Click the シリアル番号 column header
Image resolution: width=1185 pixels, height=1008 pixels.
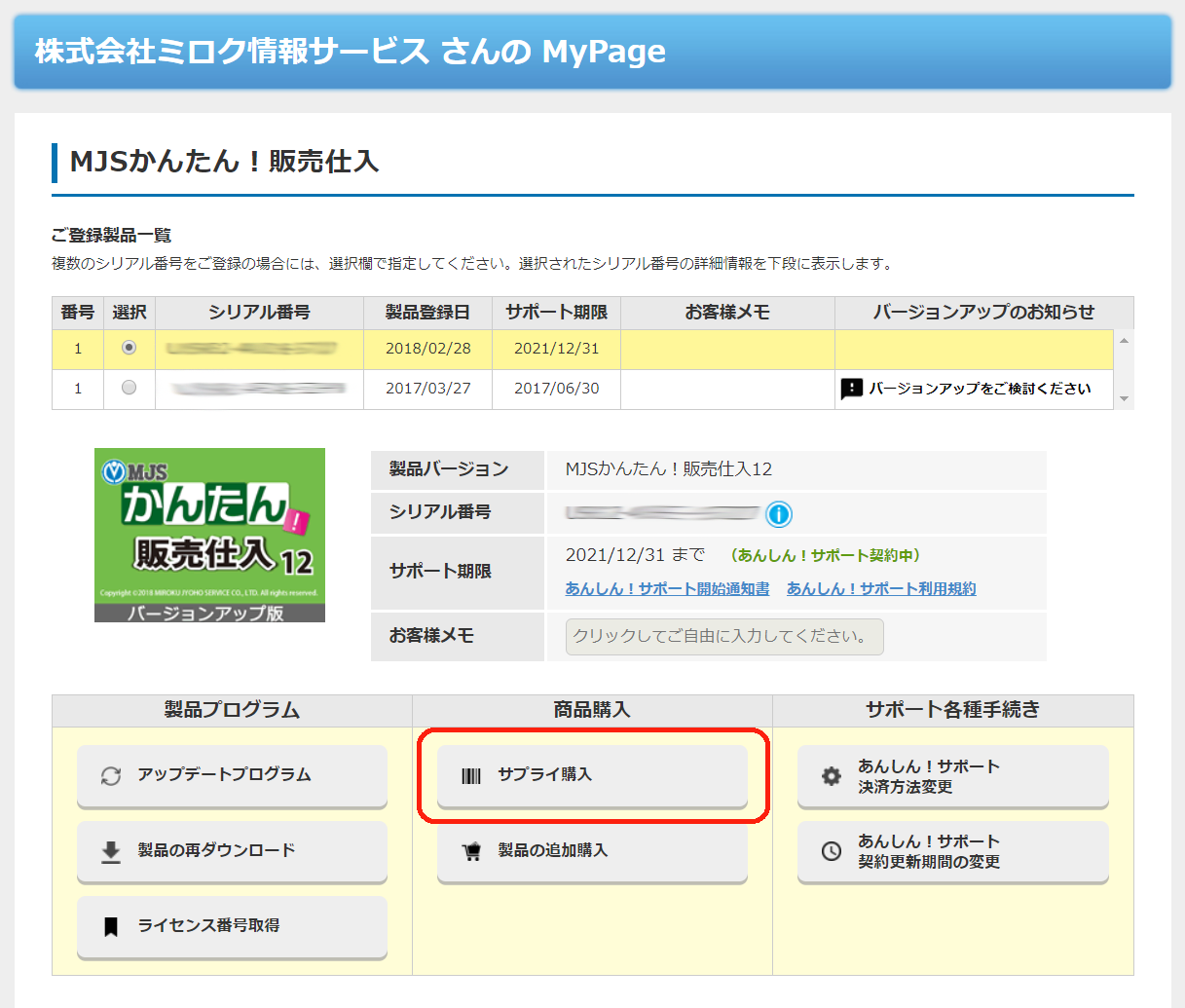tap(259, 313)
